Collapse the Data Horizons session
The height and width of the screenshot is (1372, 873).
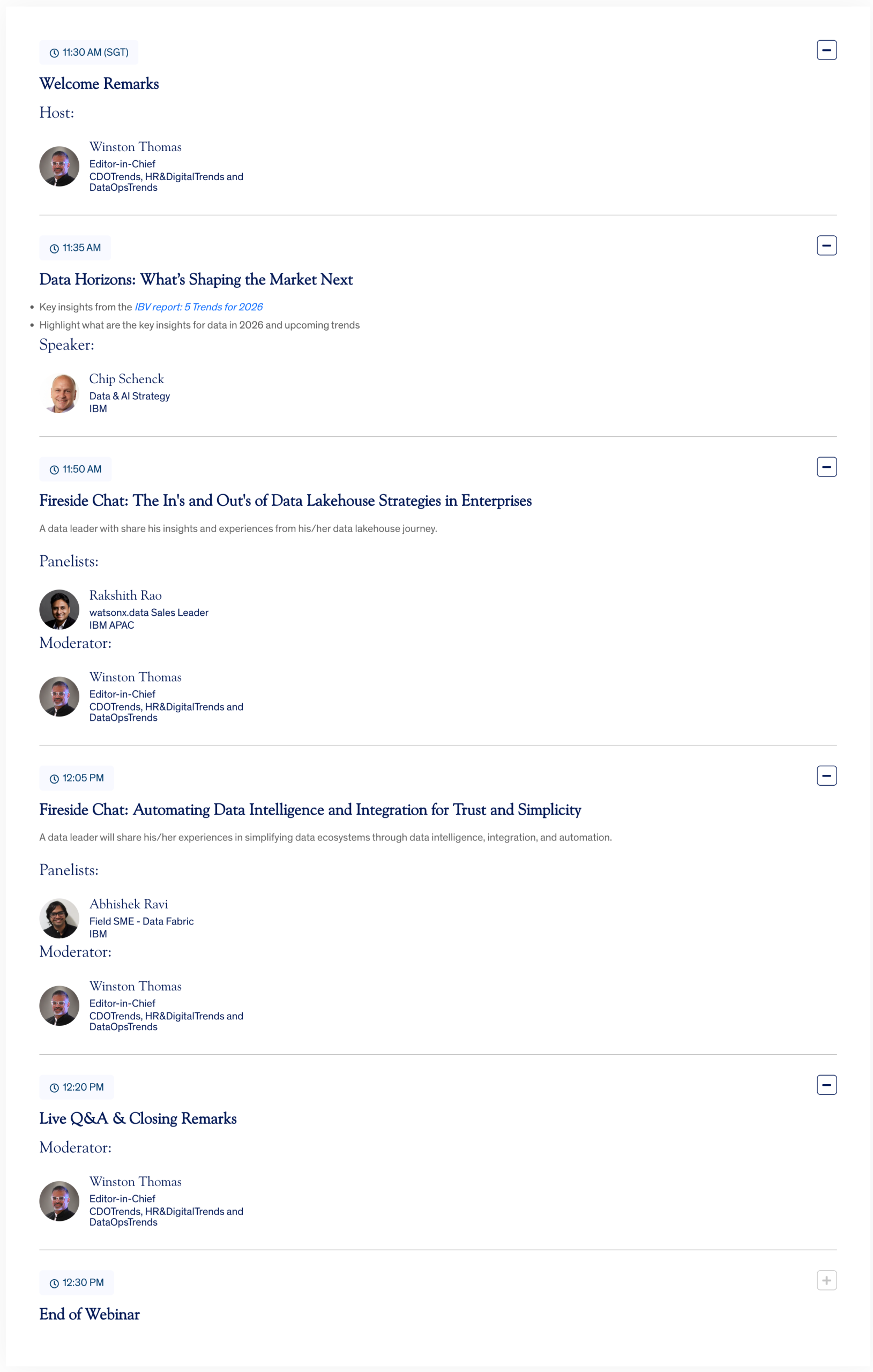tap(826, 245)
